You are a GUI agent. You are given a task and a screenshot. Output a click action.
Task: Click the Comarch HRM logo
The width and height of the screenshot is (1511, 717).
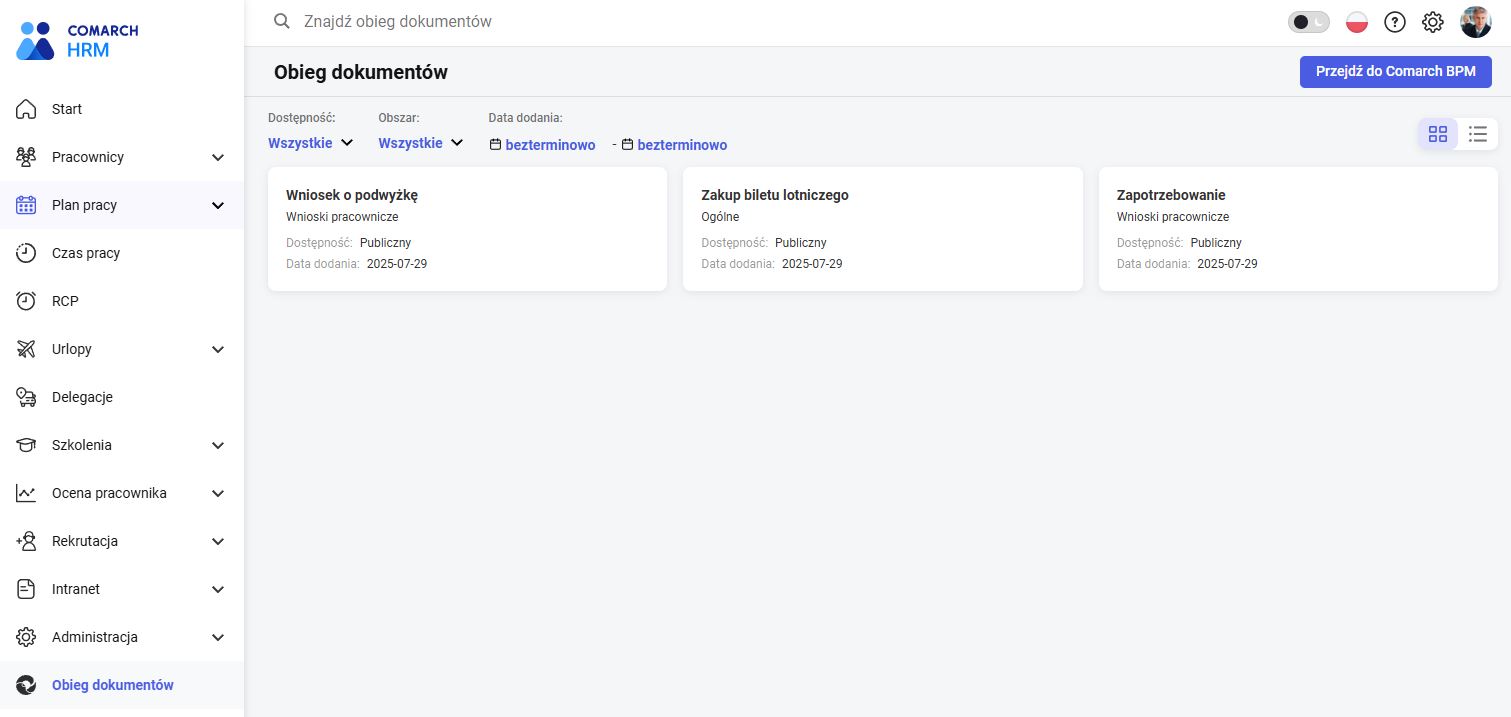[78, 40]
